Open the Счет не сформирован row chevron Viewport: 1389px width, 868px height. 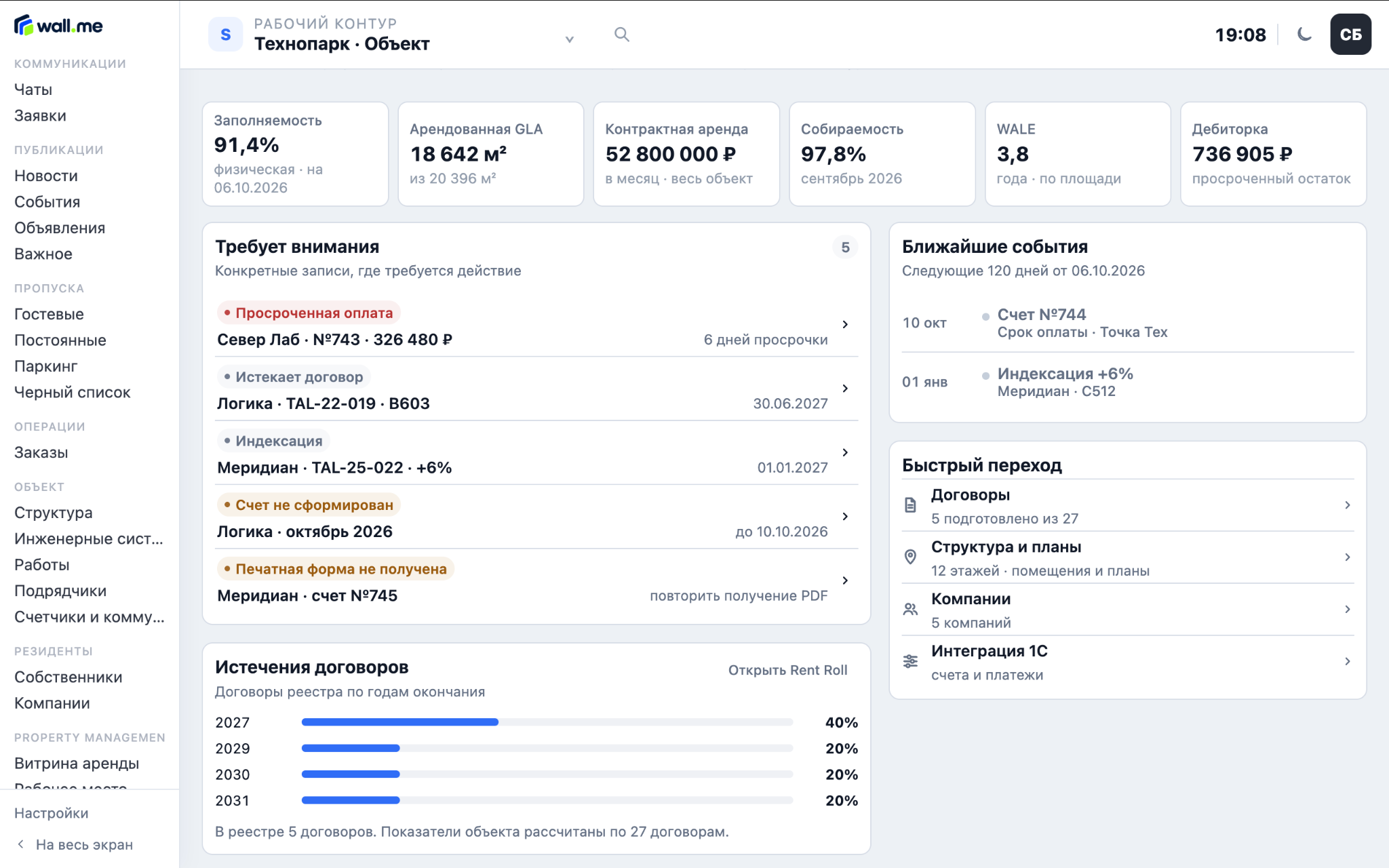tap(845, 516)
